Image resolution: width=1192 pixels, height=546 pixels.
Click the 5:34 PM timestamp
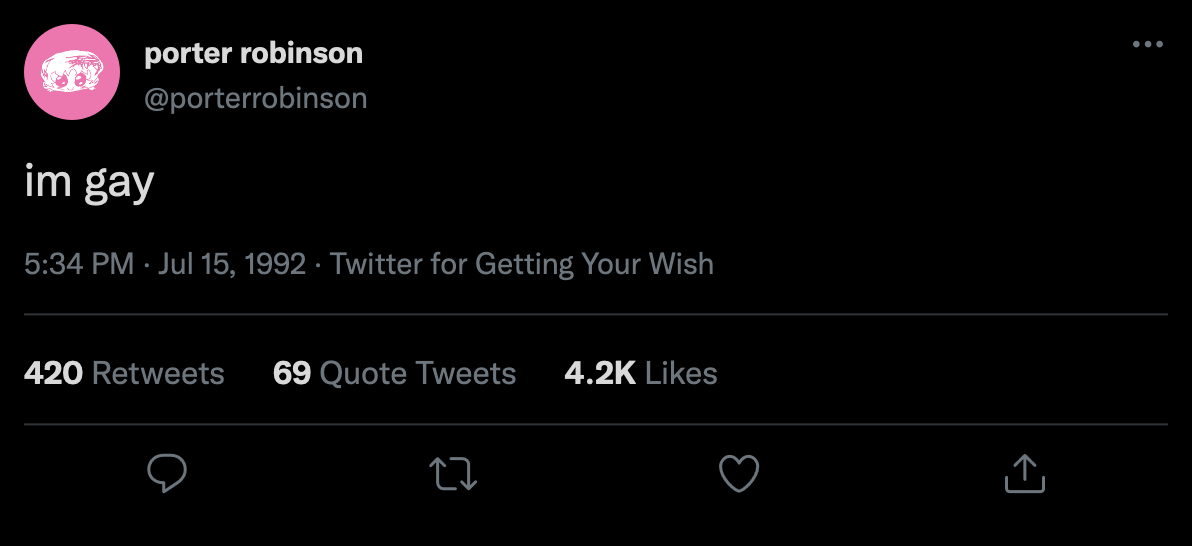pos(79,264)
